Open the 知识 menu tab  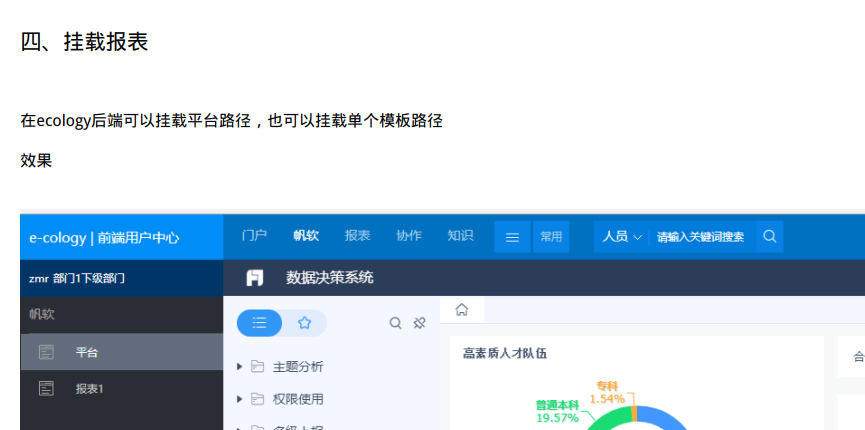(x=460, y=236)
